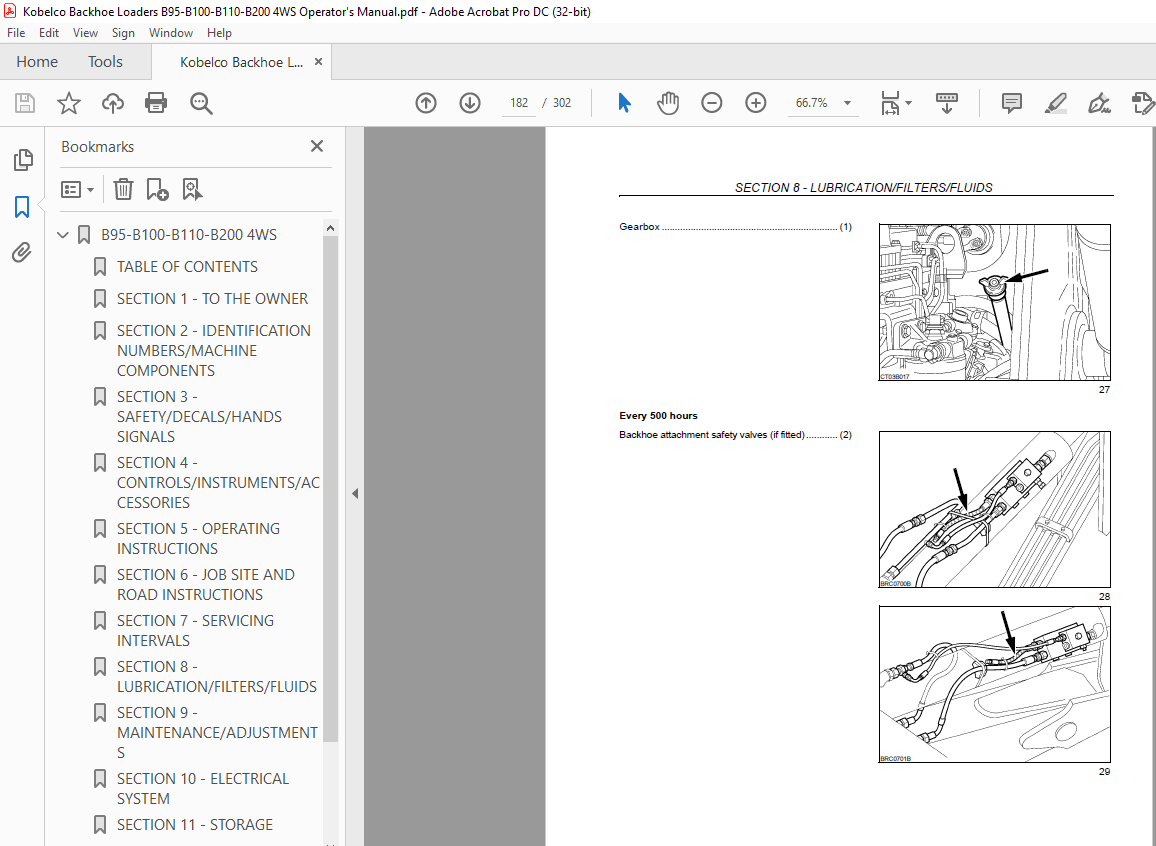1156x846 pixels.
Task: Open fit page options dropdown arrow
Action: click(x=908, y=103)
